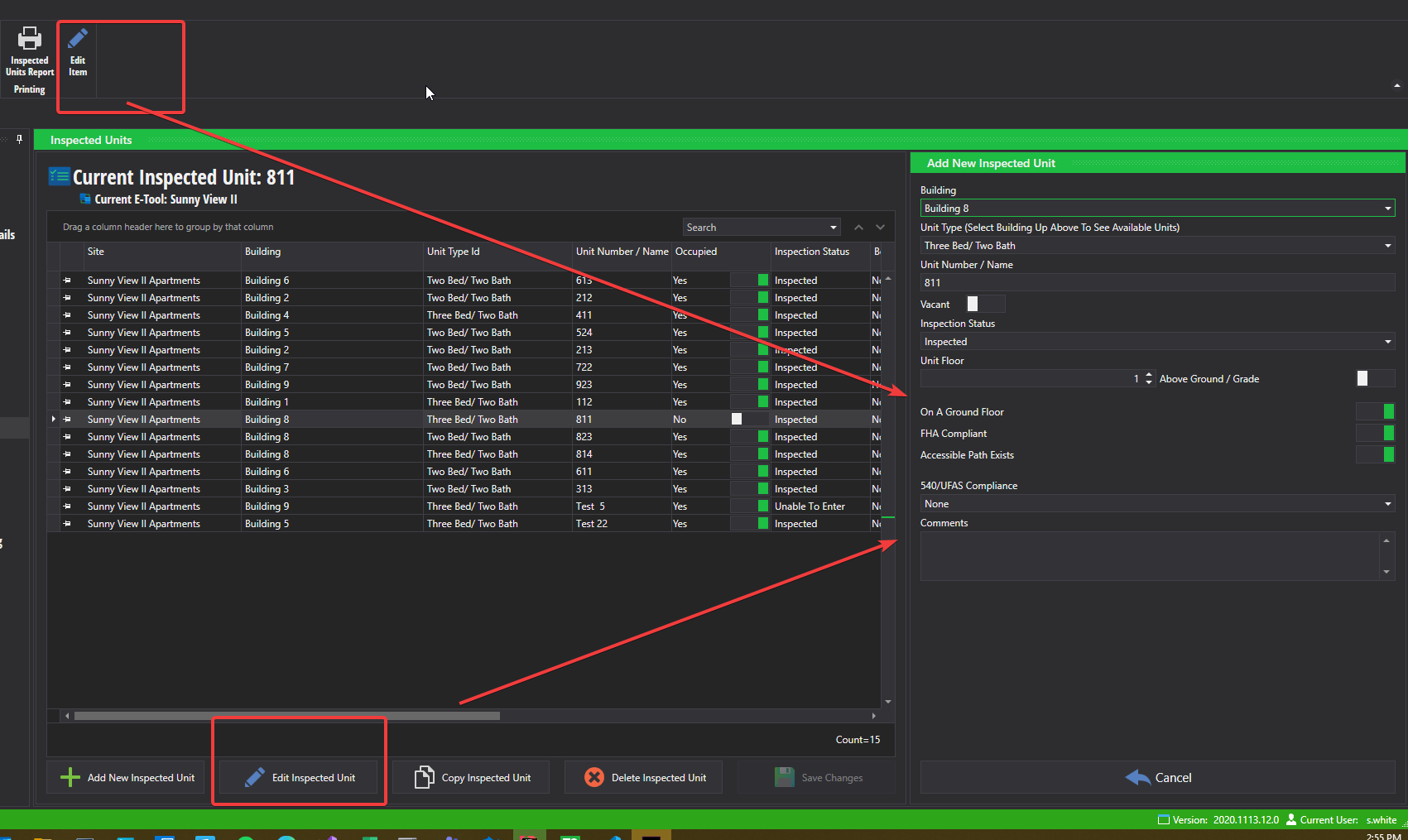This screenshot has width=1408, height=840.
Task: Click the pin icon on left panel
Action: click(19, 139)
